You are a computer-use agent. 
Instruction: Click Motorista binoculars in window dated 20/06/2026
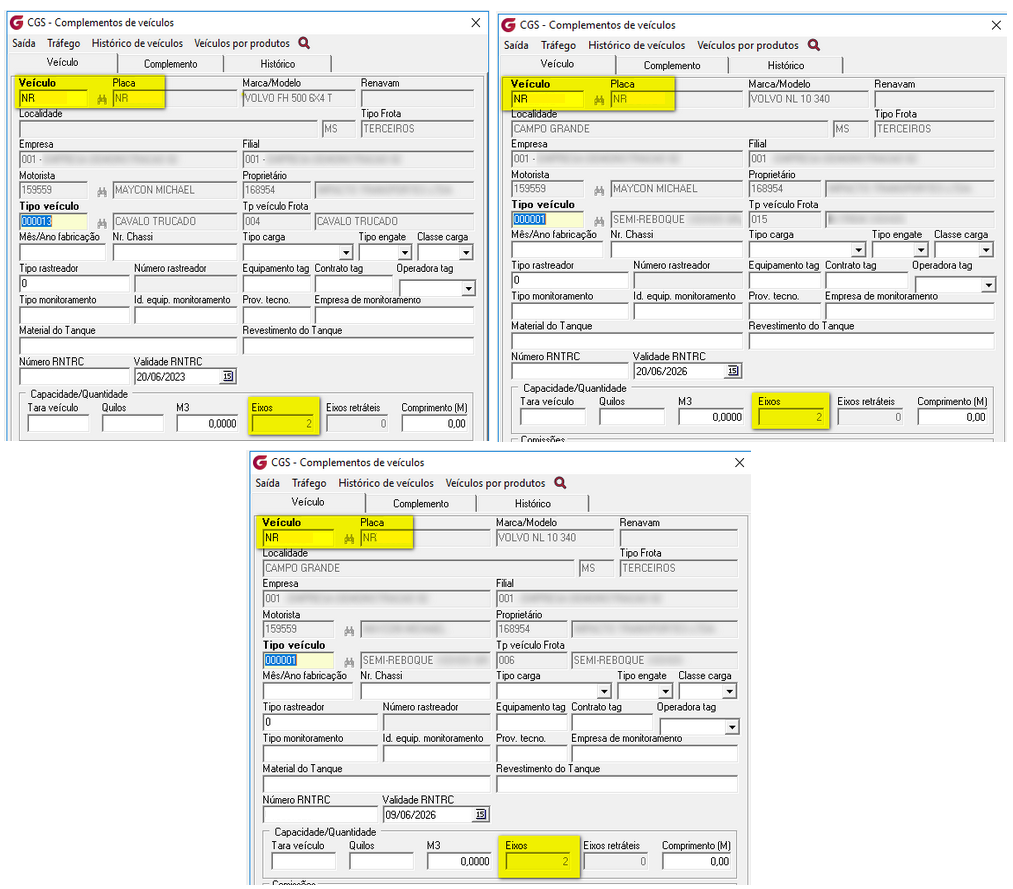(x=599, y=191)
